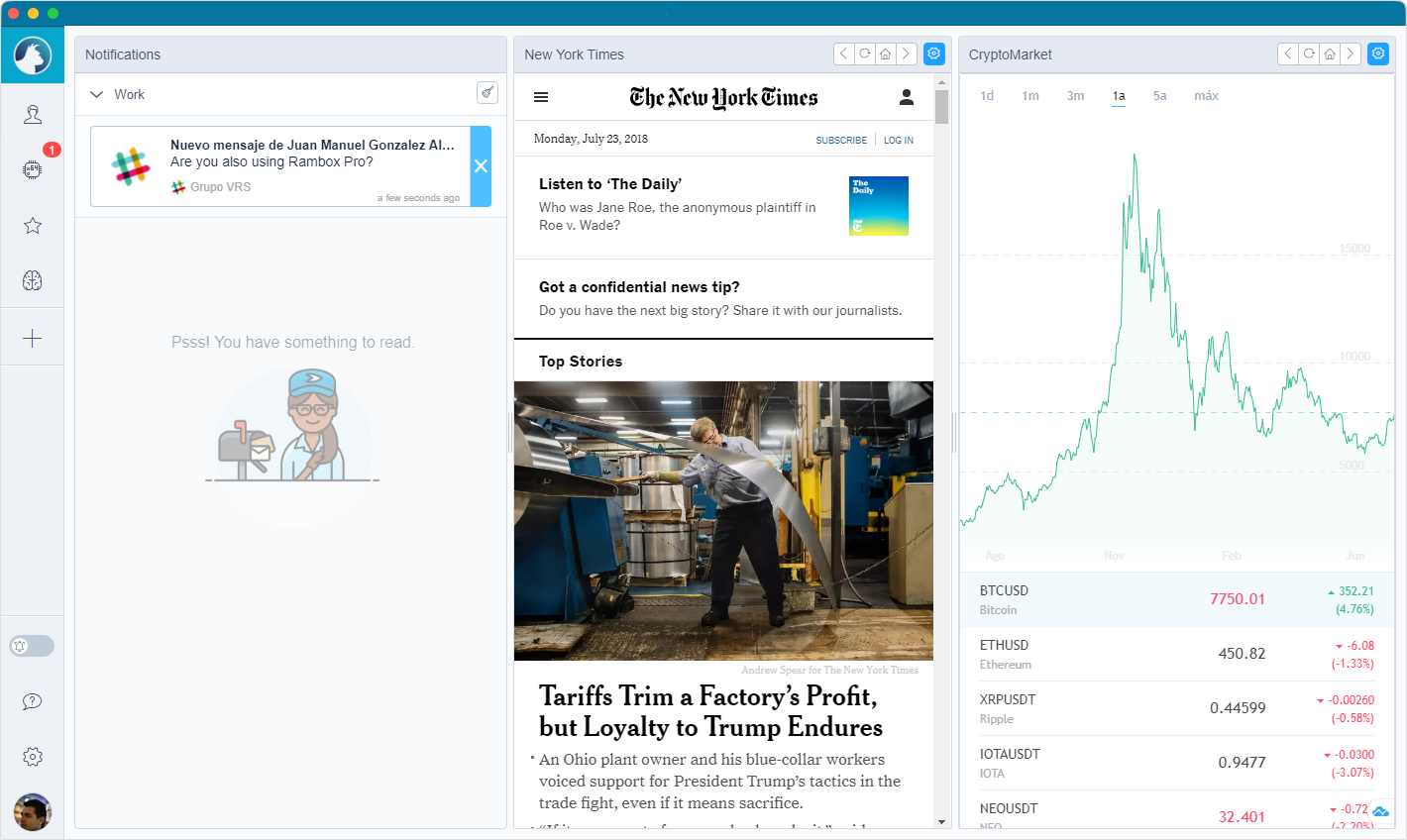This screenshot has width=1407, height=840.
Task: Click the Bitcoin price 7750.01
Action: point(1238,599)
